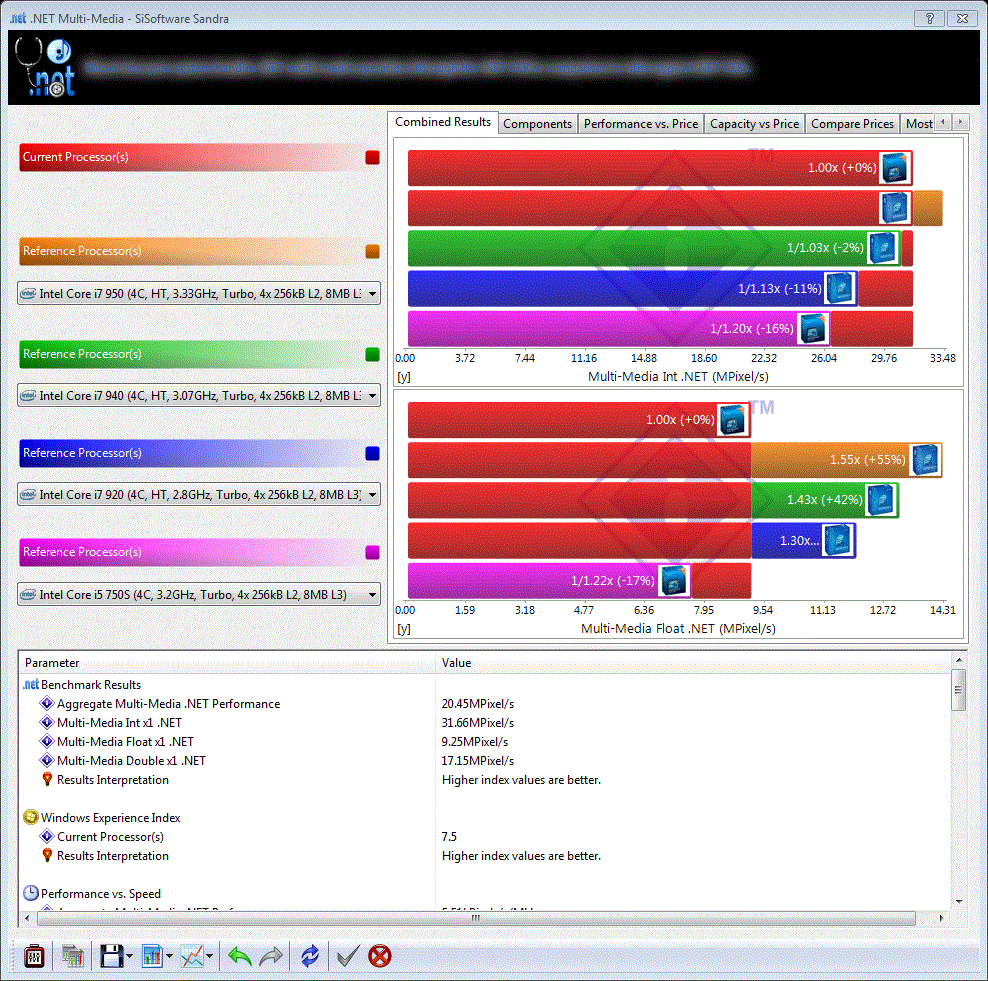Click the 31.66MPixel/s value

point(478,723)
